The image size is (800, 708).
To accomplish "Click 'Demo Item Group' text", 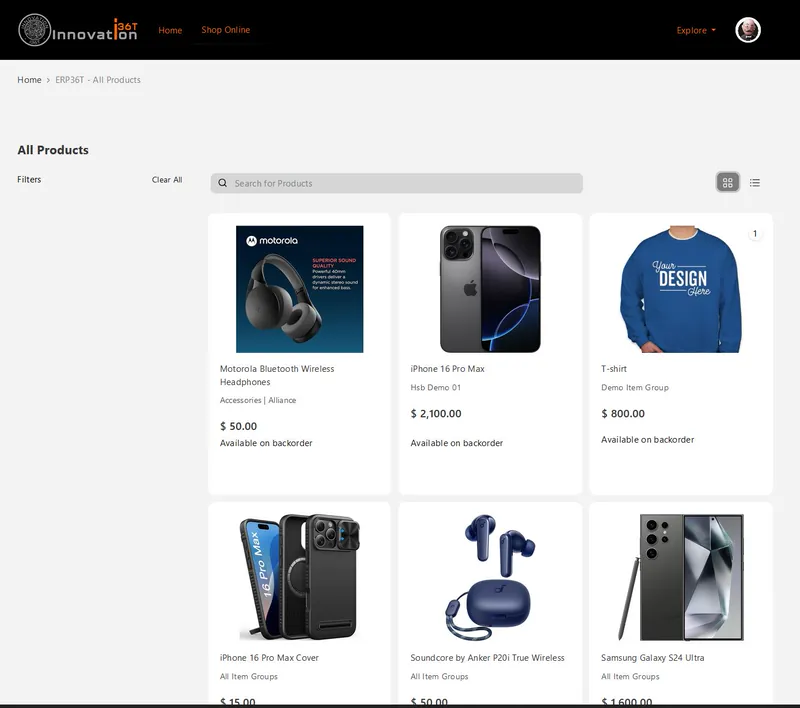I will point(635,388).
